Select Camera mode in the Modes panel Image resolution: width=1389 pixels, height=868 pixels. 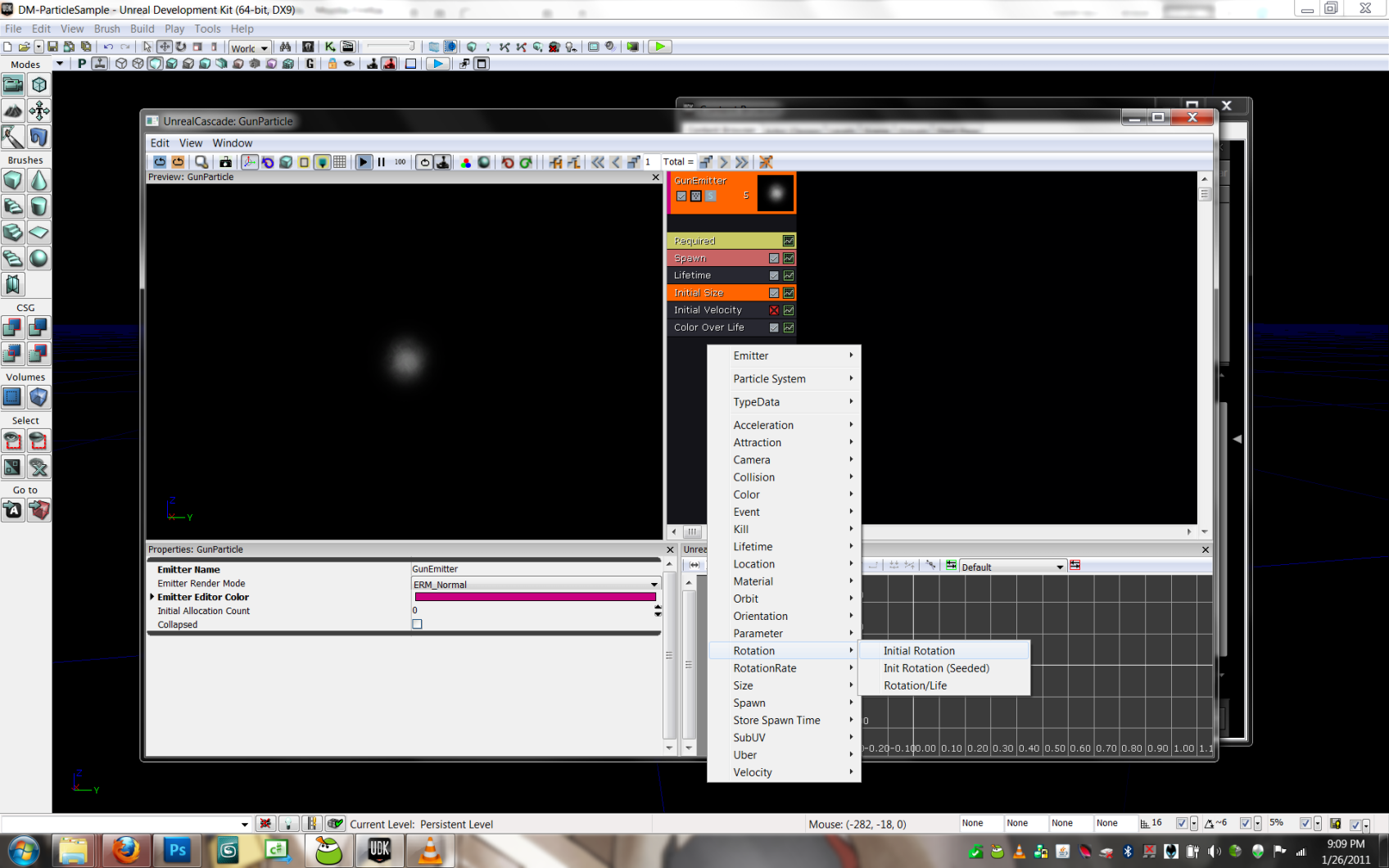(13, 84)
